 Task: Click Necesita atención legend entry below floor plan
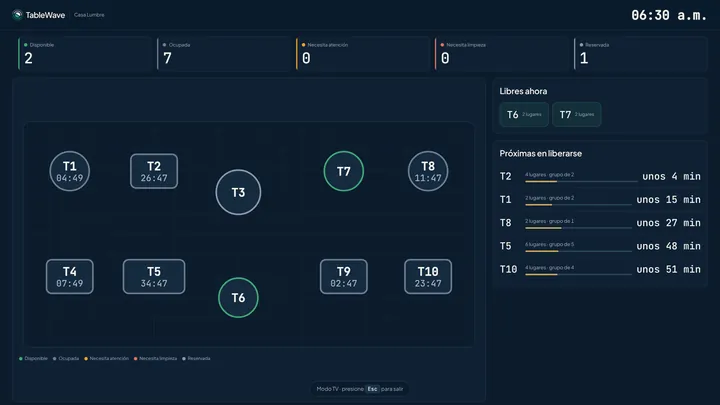click(106, 358)
